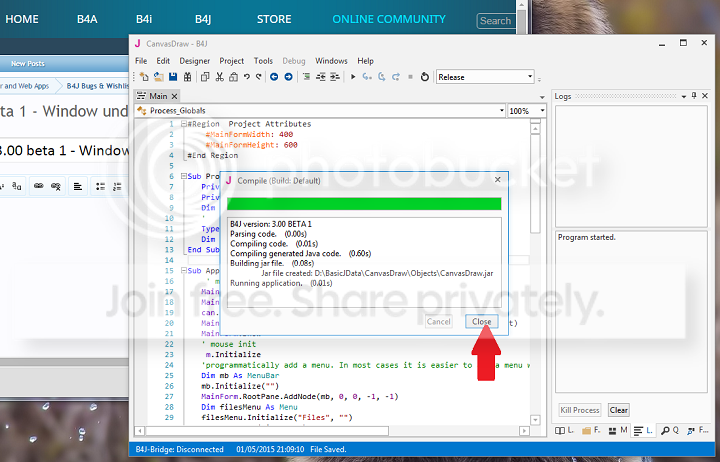Open a project using the folder icon
This screenshot has width=720, height=462.
(158, 77)
